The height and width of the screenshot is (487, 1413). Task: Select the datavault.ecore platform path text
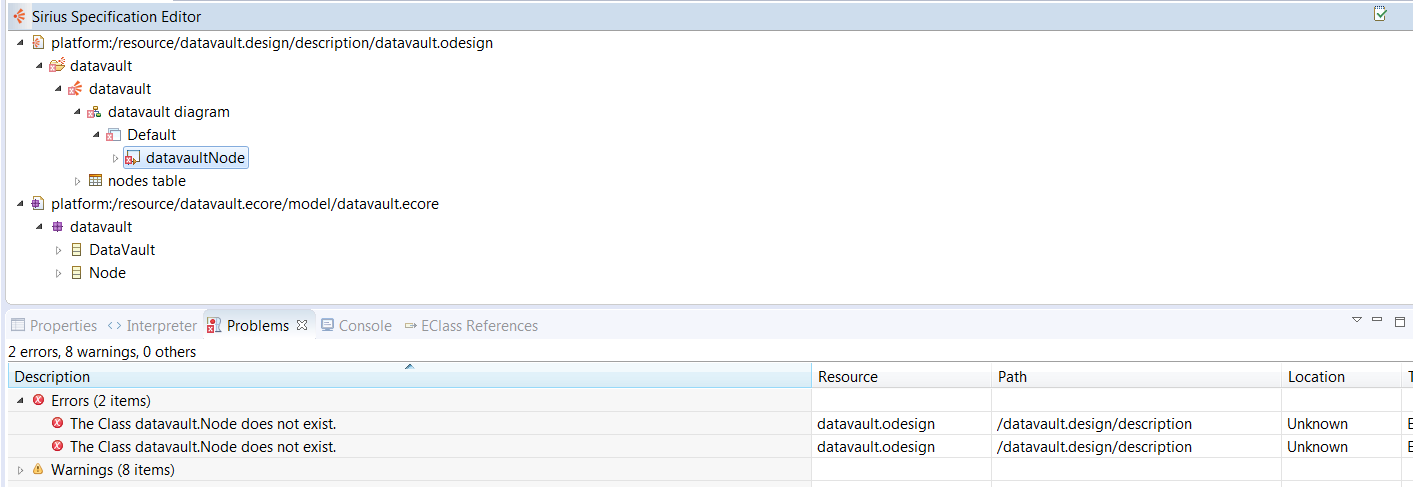point(245,204)
